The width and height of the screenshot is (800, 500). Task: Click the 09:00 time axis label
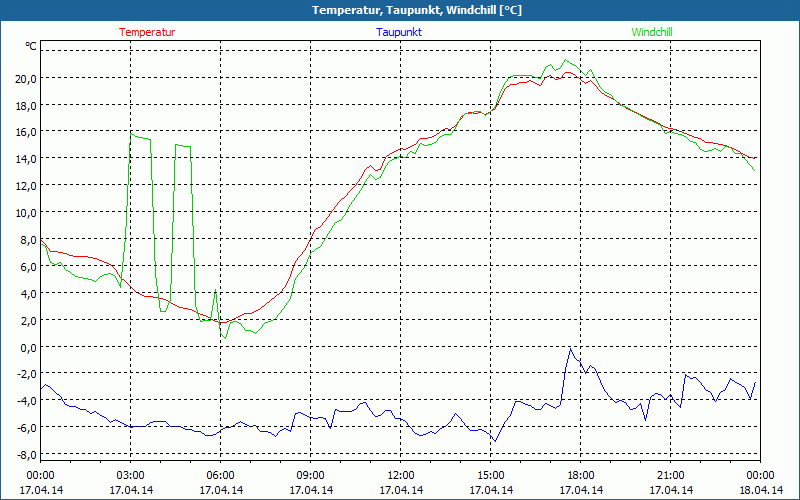311,476
